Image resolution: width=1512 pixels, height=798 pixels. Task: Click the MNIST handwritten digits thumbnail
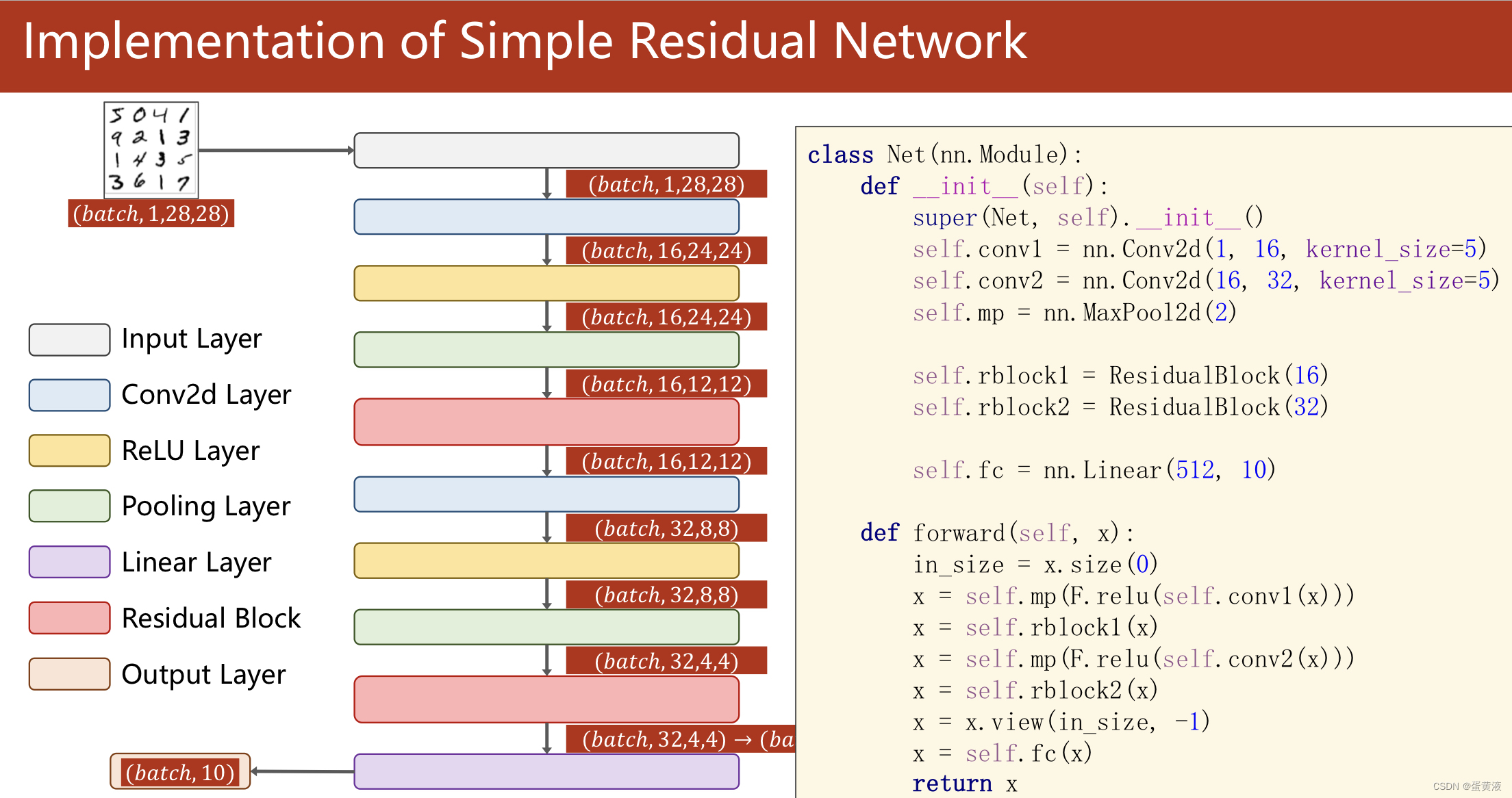coord(151,150)
